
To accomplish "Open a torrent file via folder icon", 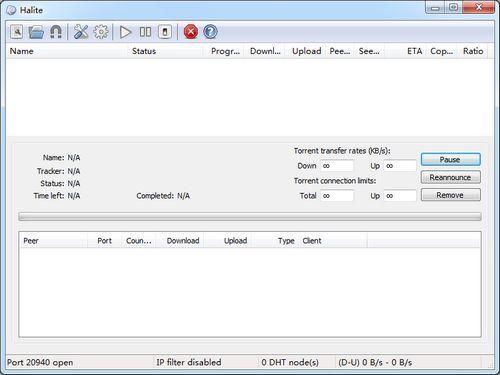I will (36, 32).
